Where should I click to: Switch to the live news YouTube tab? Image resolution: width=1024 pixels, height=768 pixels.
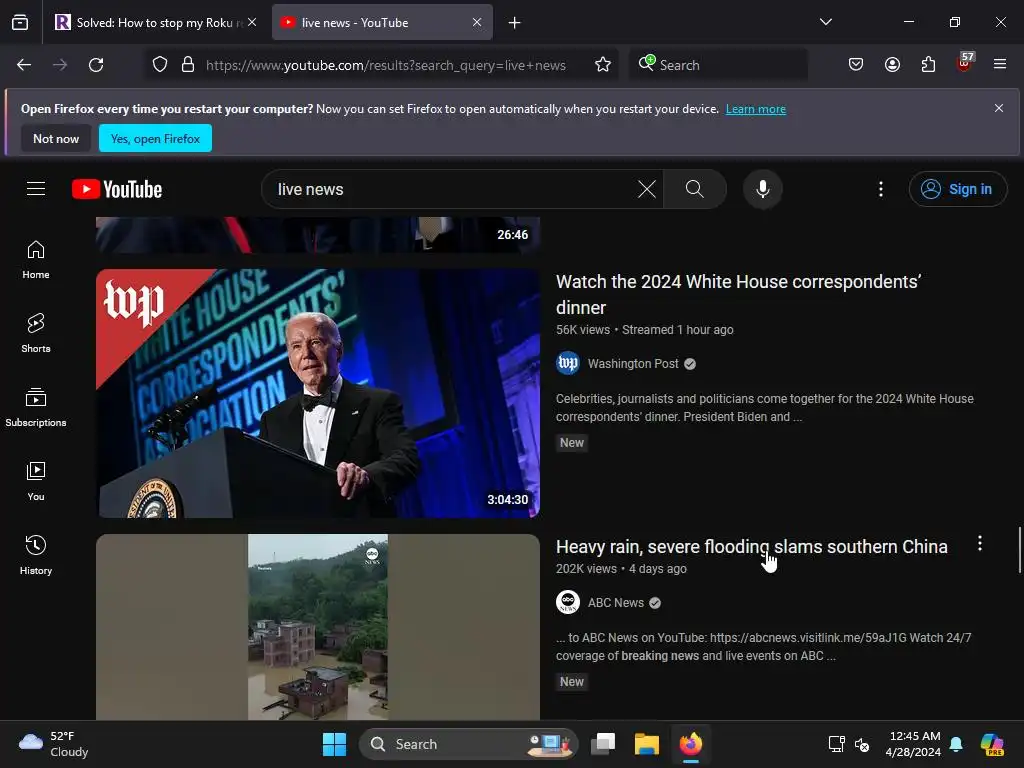[382, 23]
